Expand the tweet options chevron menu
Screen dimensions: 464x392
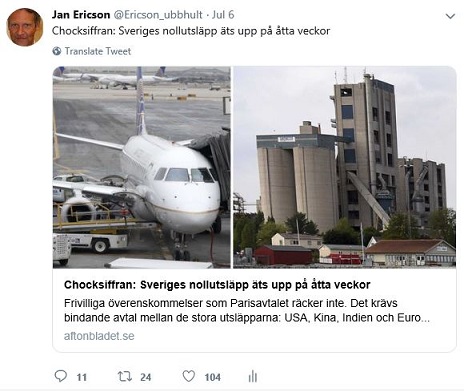point(450,16)
